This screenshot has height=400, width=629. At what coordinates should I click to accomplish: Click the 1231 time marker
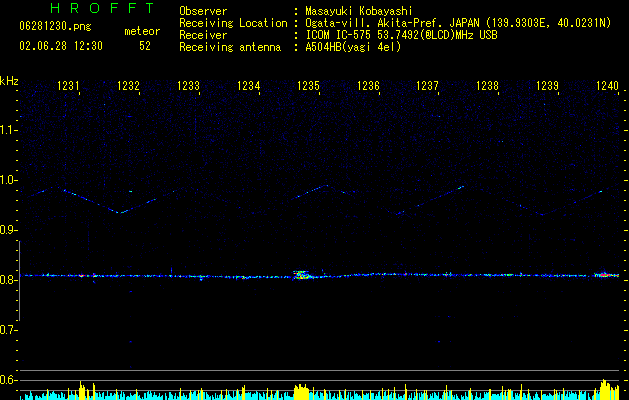point(68,86)
